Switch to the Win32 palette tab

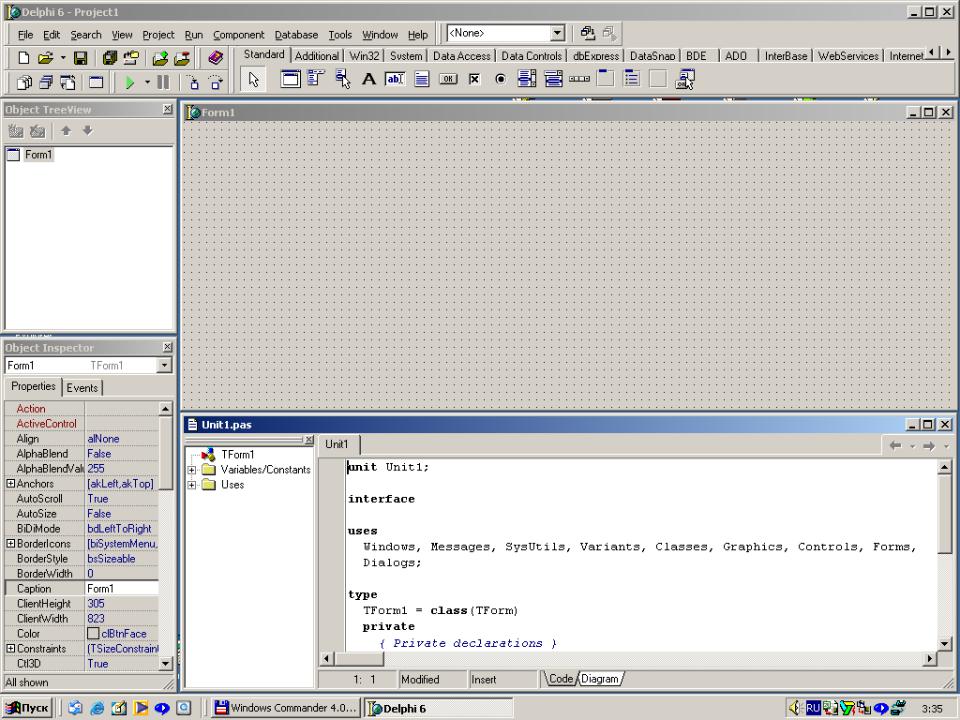364,56
